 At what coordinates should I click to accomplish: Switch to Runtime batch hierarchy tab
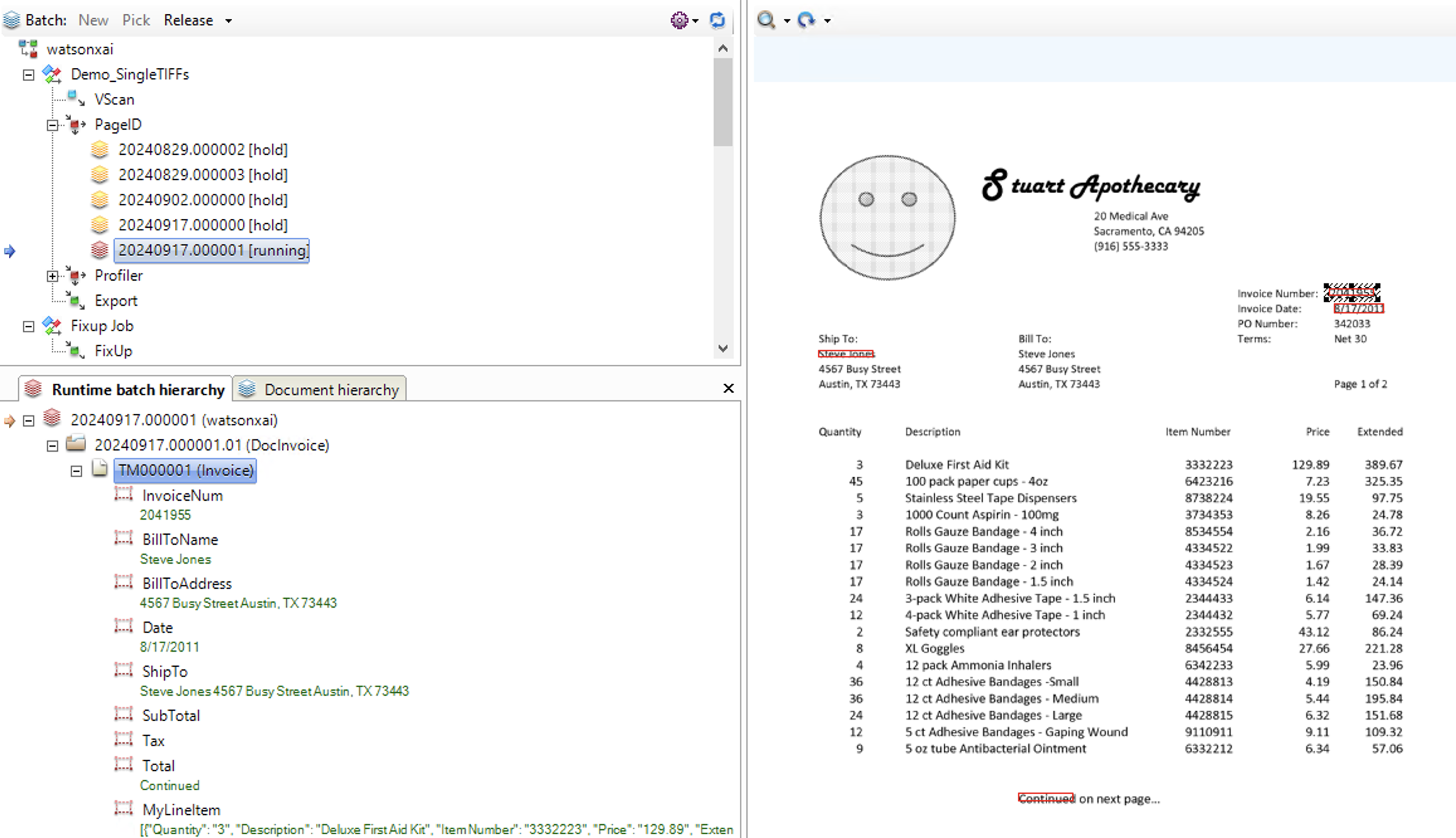coord(125,389)
